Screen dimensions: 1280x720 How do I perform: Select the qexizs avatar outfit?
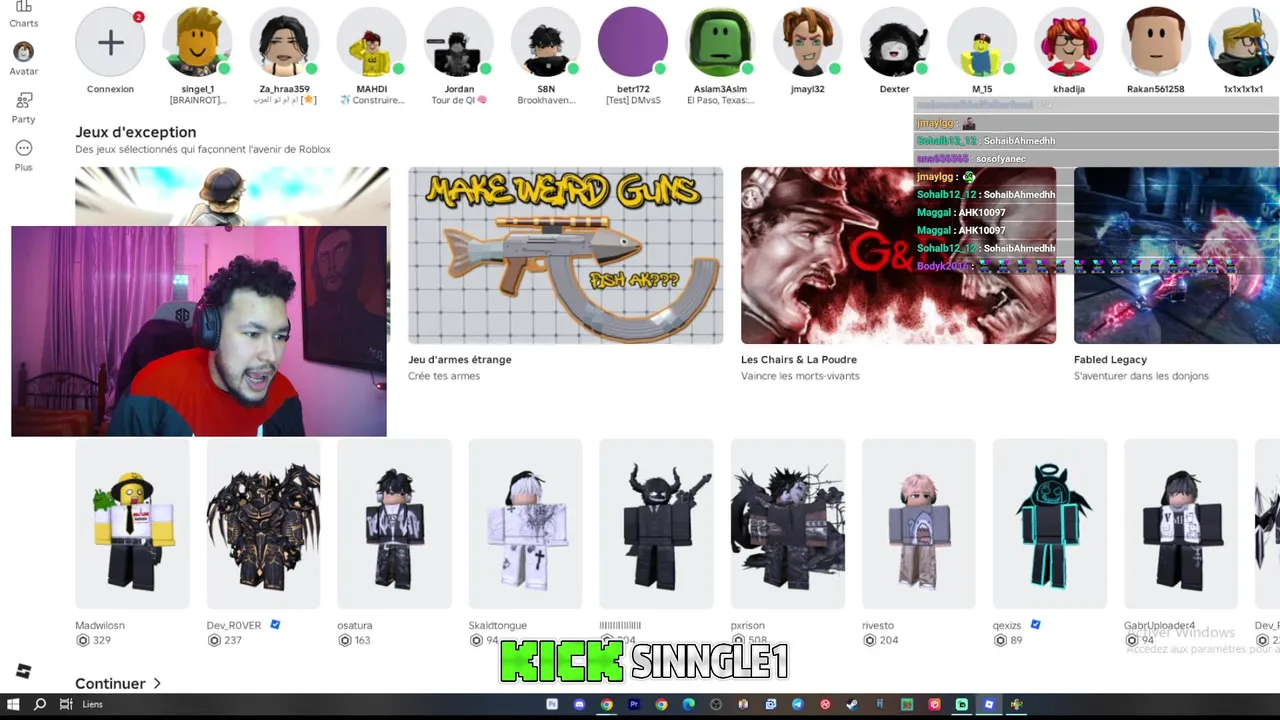click(x=1049, y=524)
